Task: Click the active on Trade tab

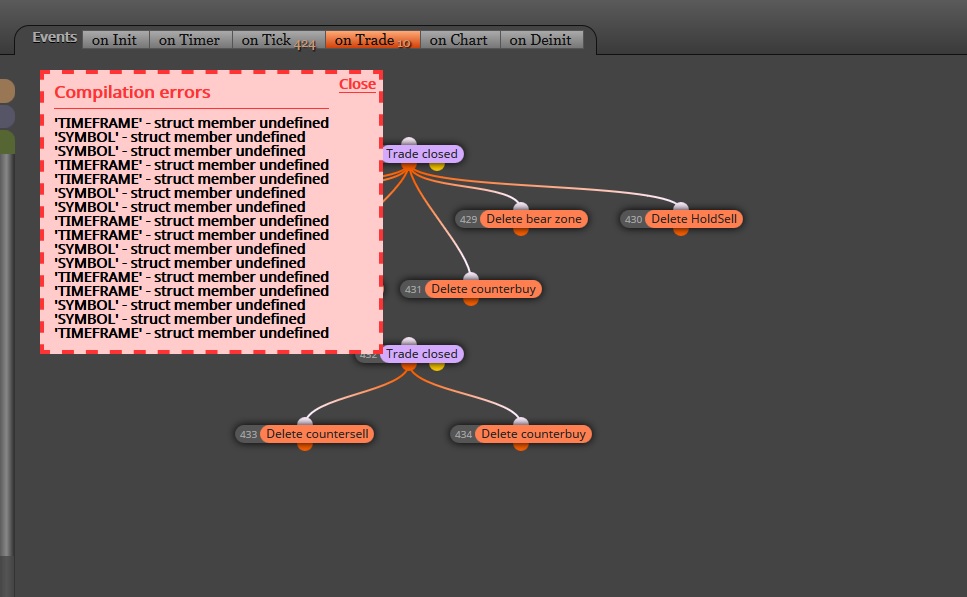Action: point(372,40)
